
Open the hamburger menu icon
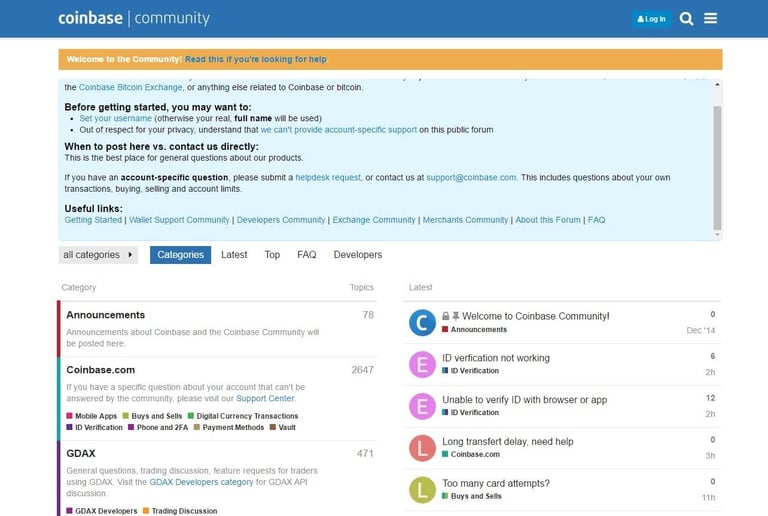pyautogui.click(x=711, y=18)
